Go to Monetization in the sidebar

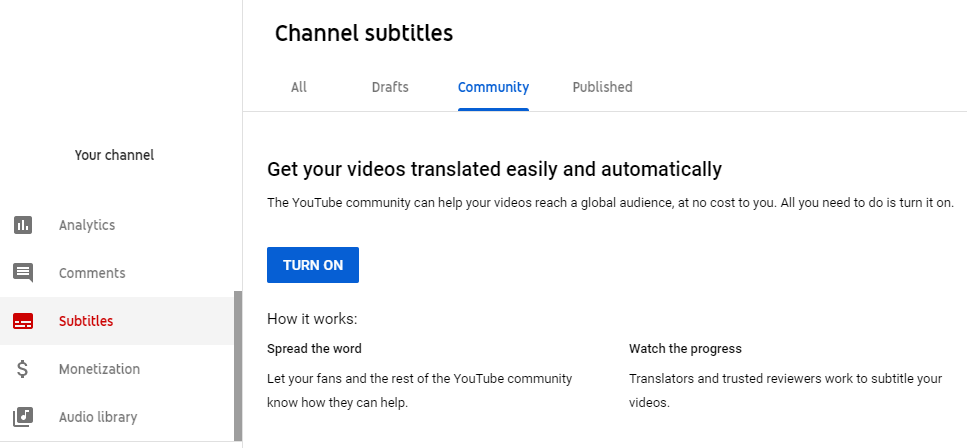coord(117,369)
